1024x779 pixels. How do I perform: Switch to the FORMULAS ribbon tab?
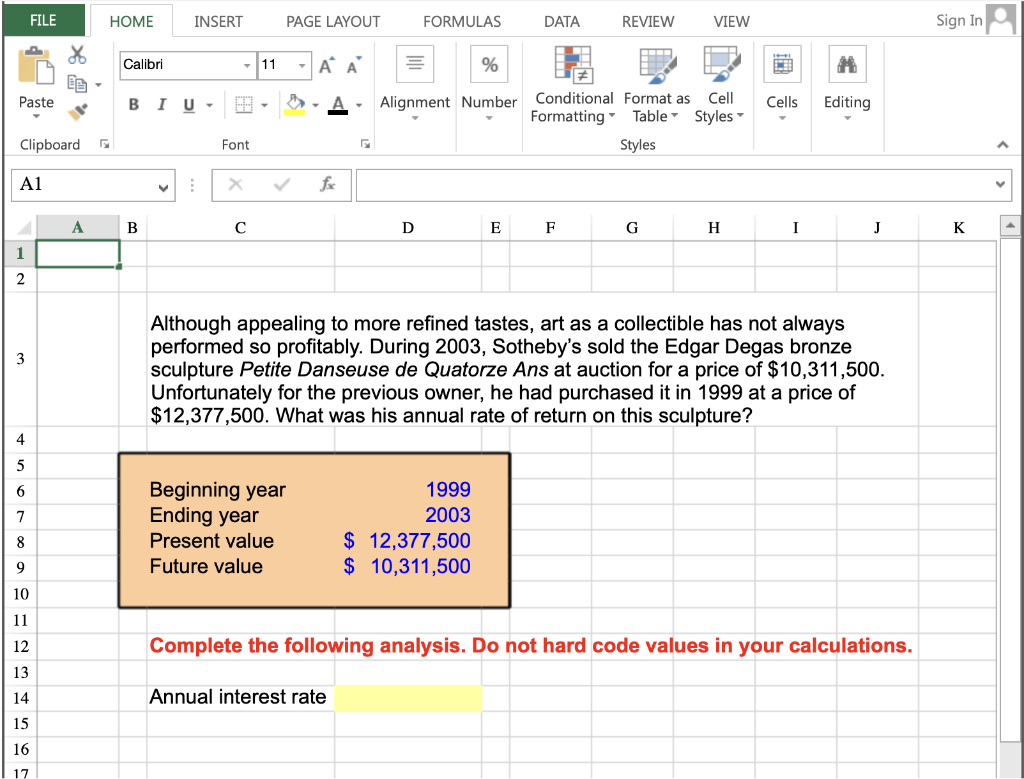click(x=461, y=20)
